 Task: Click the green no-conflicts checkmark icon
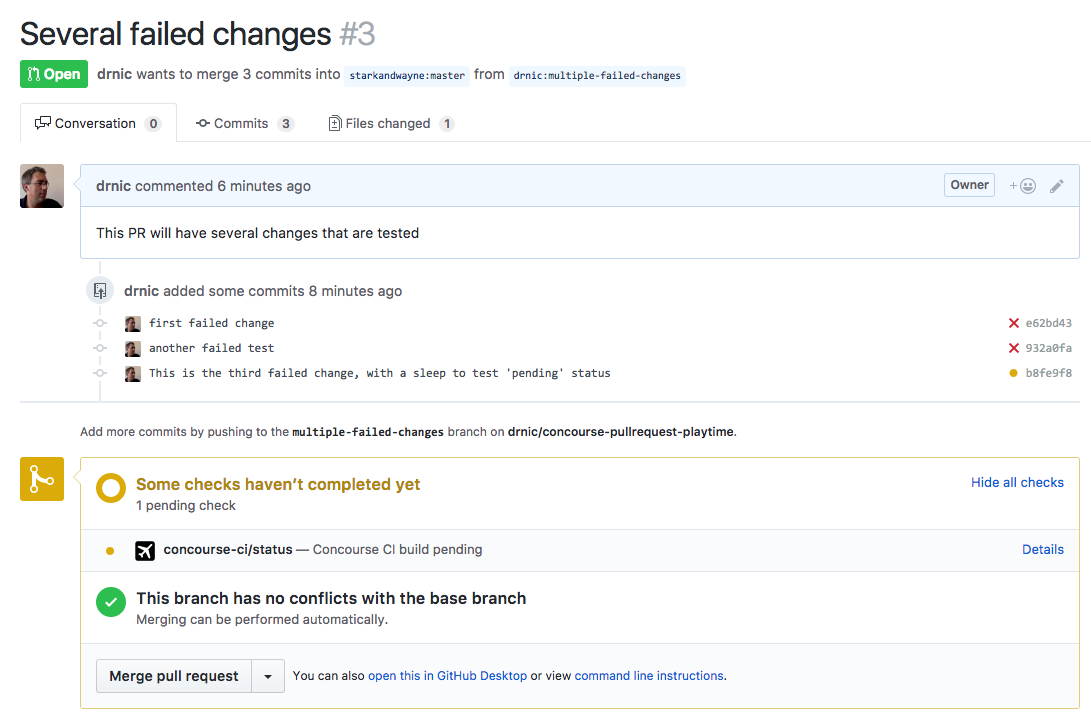coord(110,602)
